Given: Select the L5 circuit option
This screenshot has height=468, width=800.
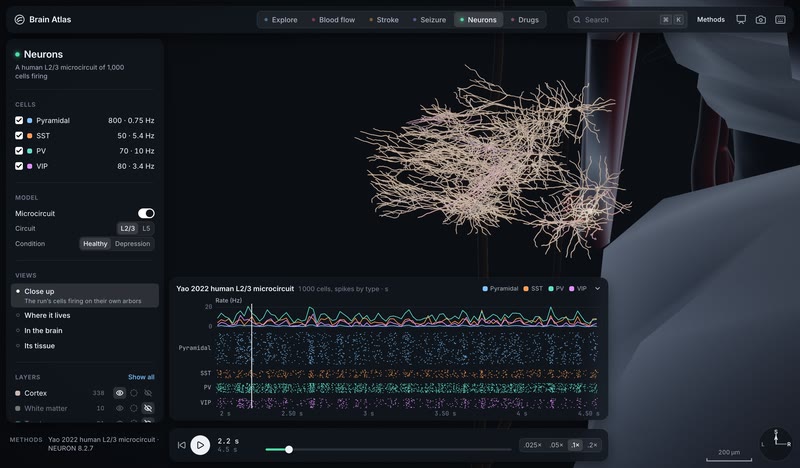Looking at the screenshot, I should pos(146,229).
